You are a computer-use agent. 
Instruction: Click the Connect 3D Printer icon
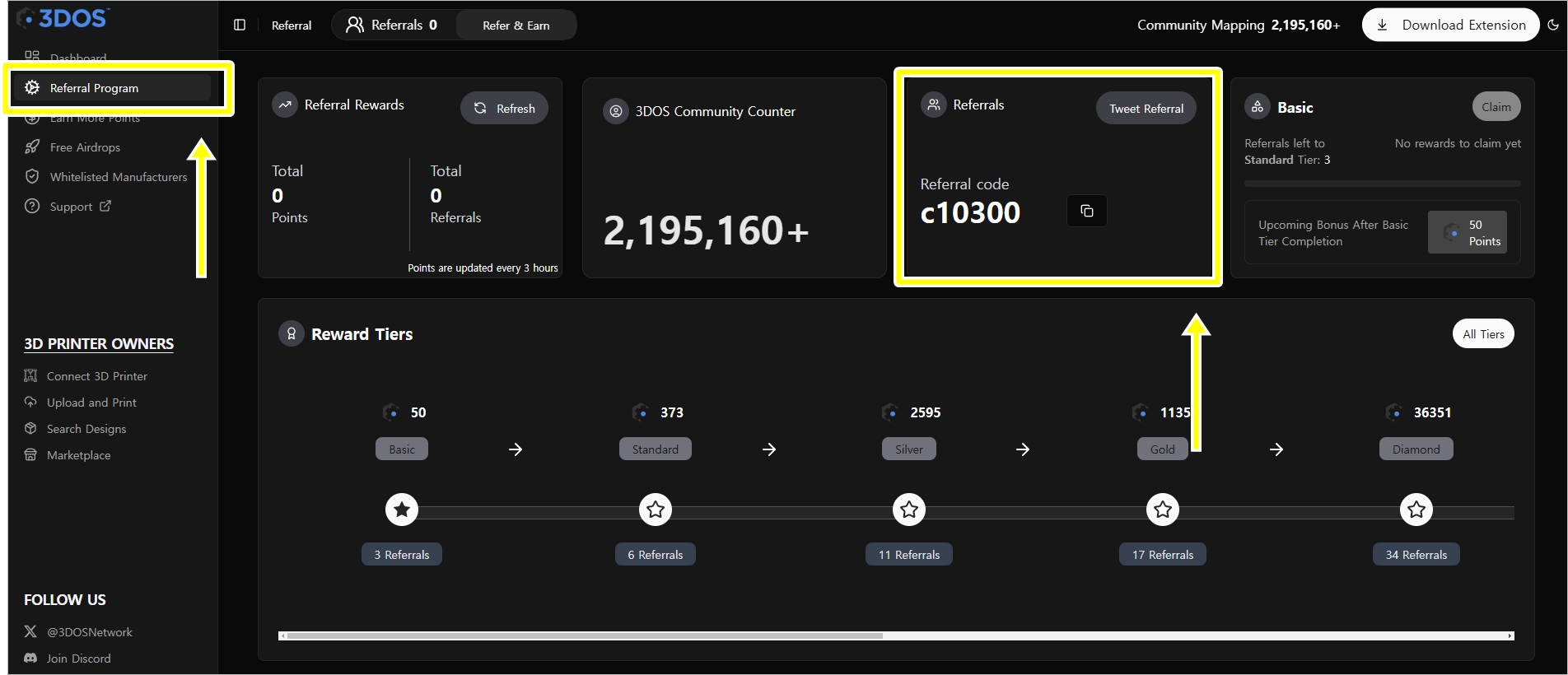tap(30, 375)
